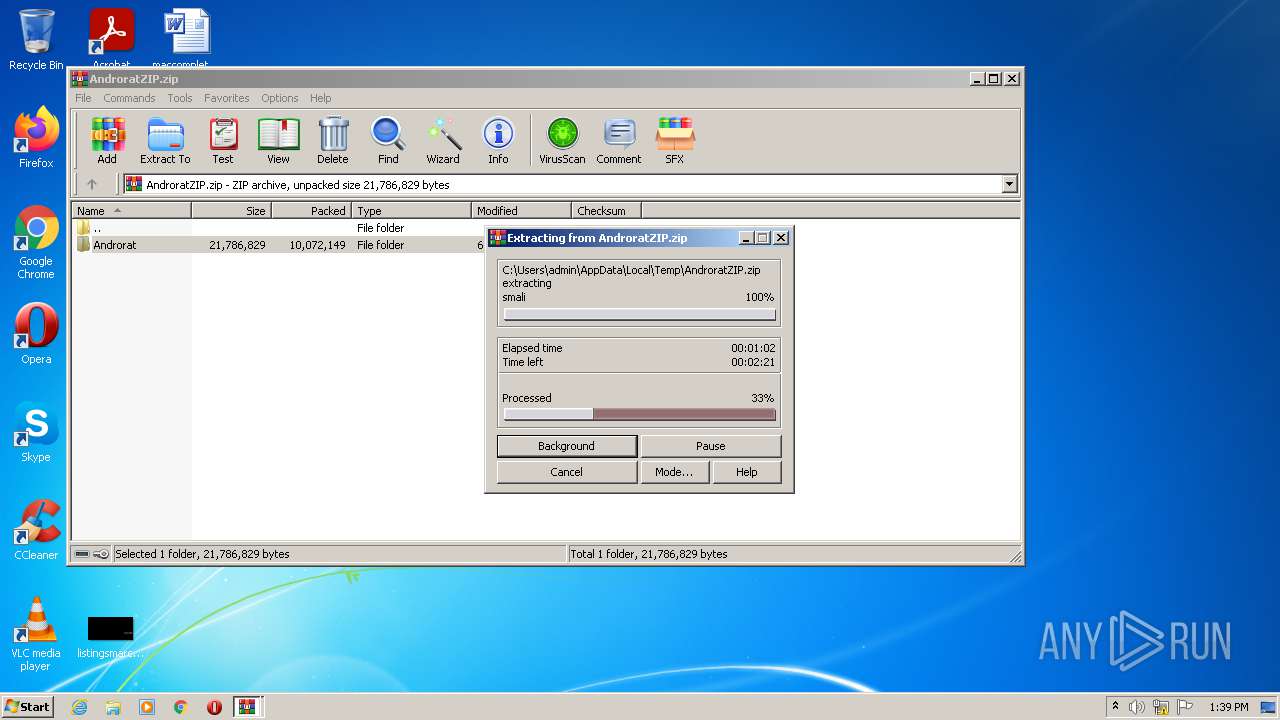
Task: Select the parent '..' folder row
Action: coord(280,228)
